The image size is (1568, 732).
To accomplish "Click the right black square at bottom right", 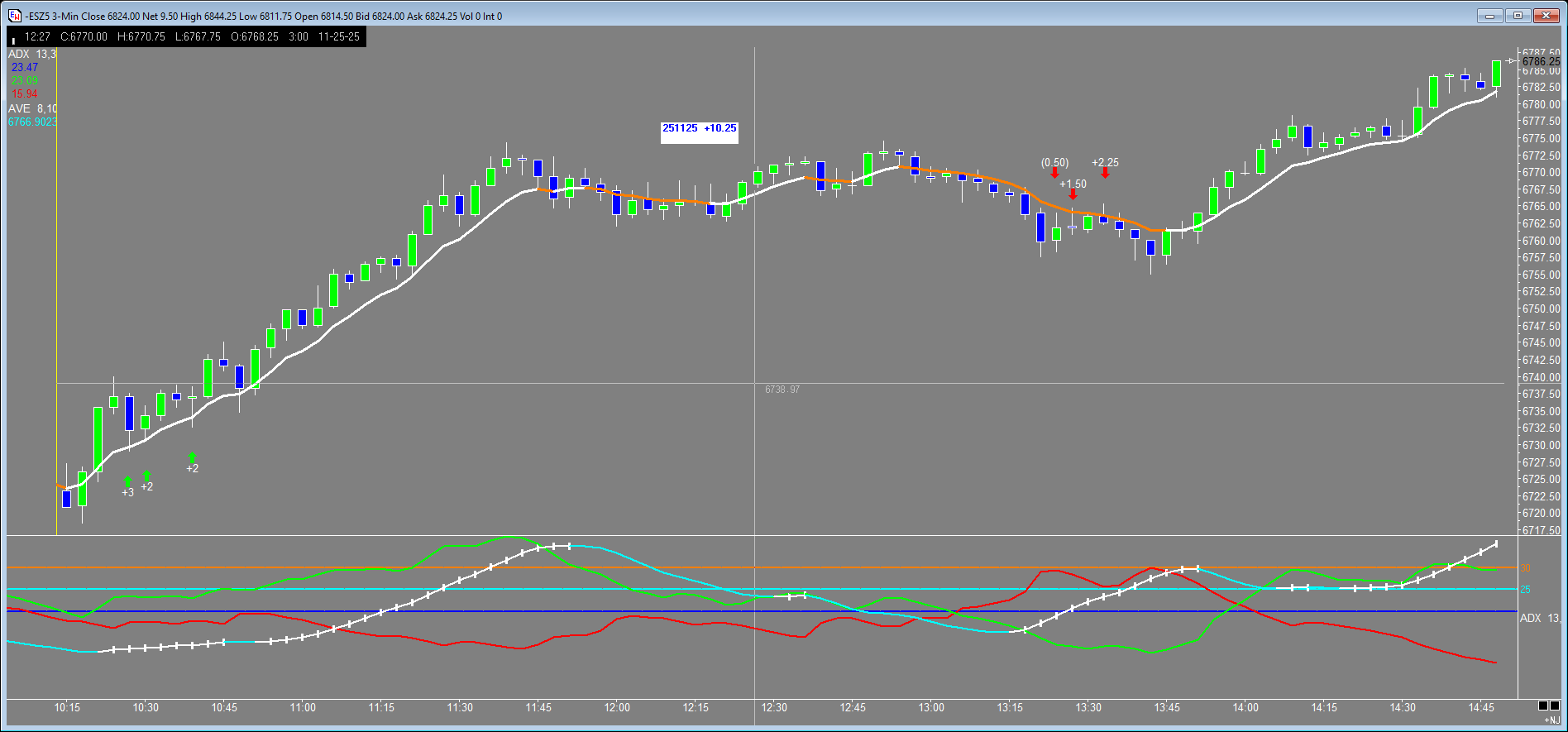I will 1555,706.
